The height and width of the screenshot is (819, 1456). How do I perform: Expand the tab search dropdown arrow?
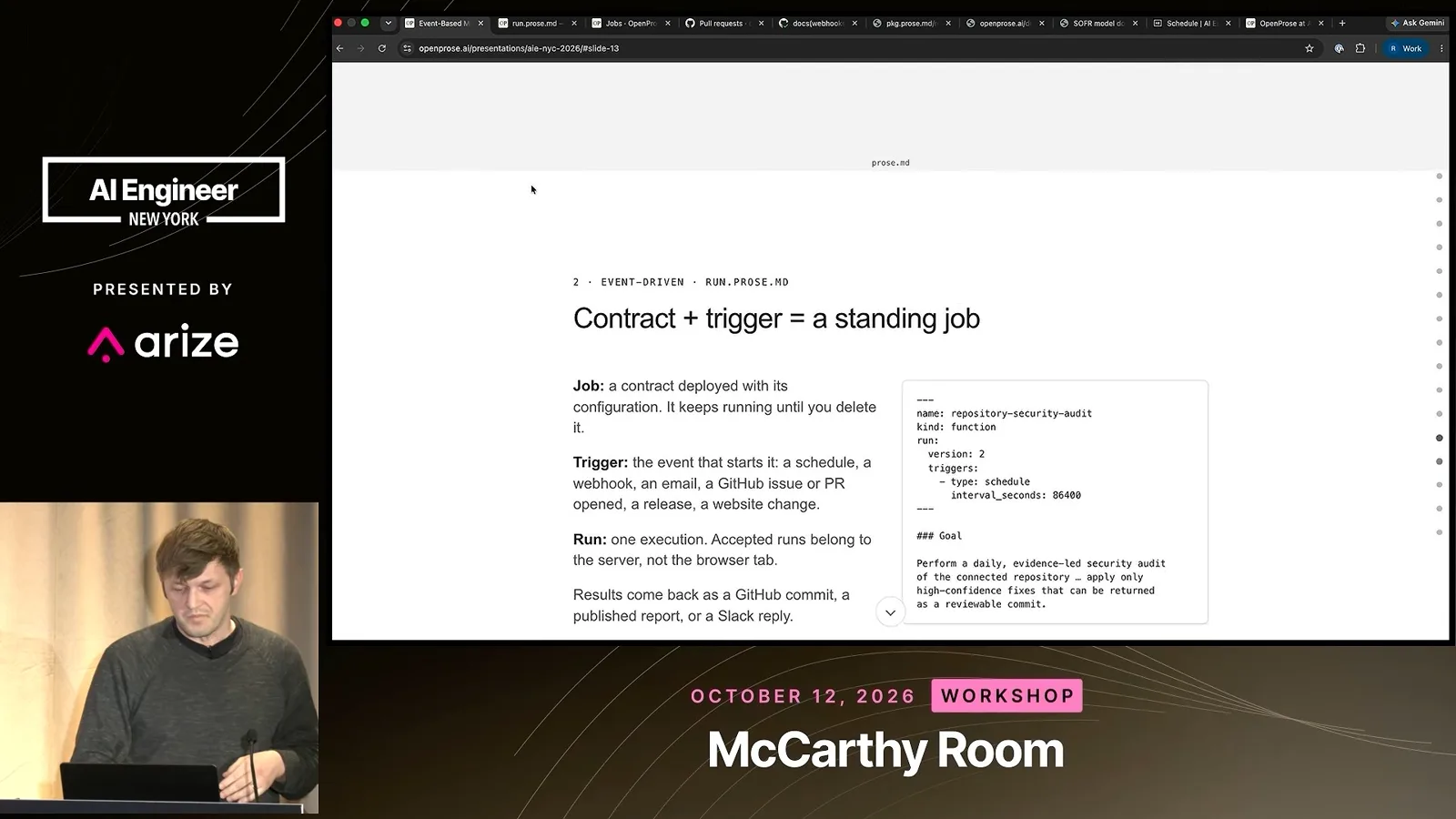pos(389,23)
